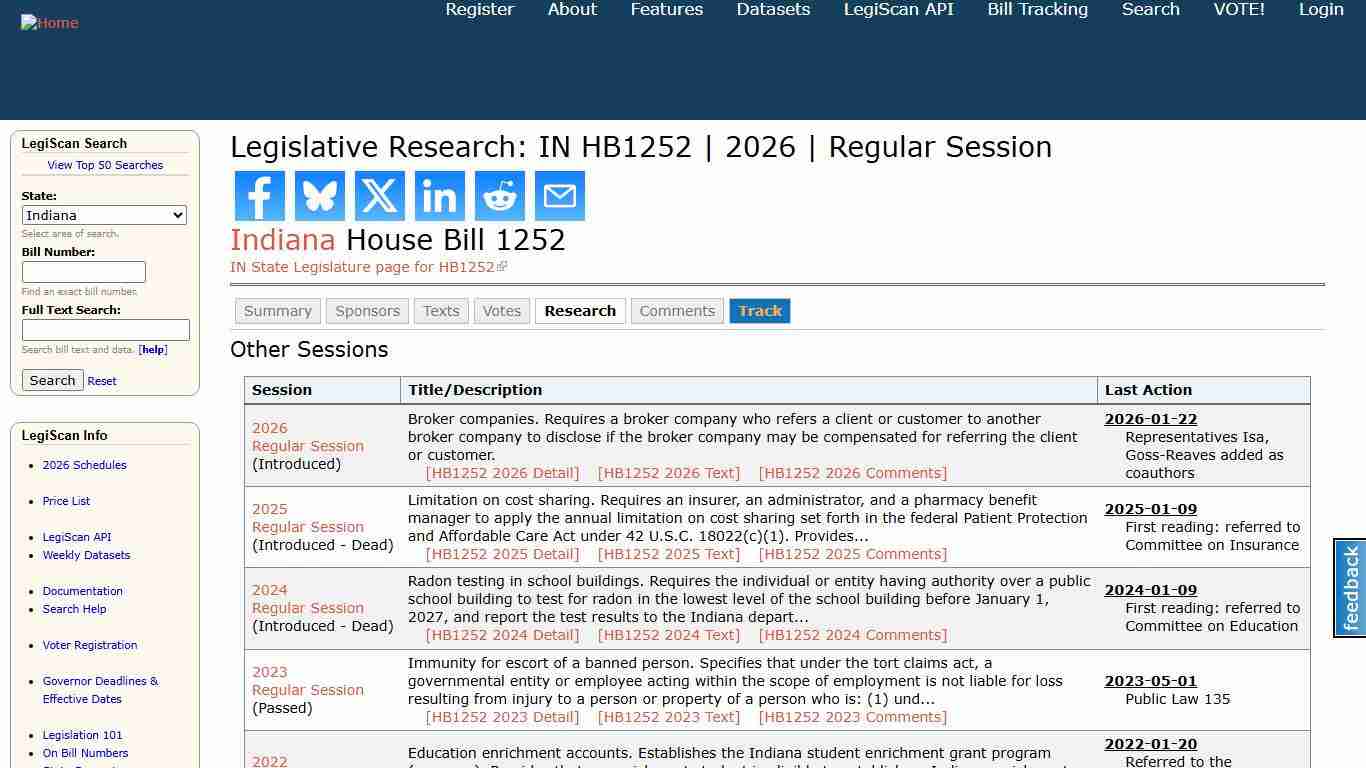Click the Home logo
Image resolution: width=1366 pixels, height=768 pixels.
click(49, 22)
